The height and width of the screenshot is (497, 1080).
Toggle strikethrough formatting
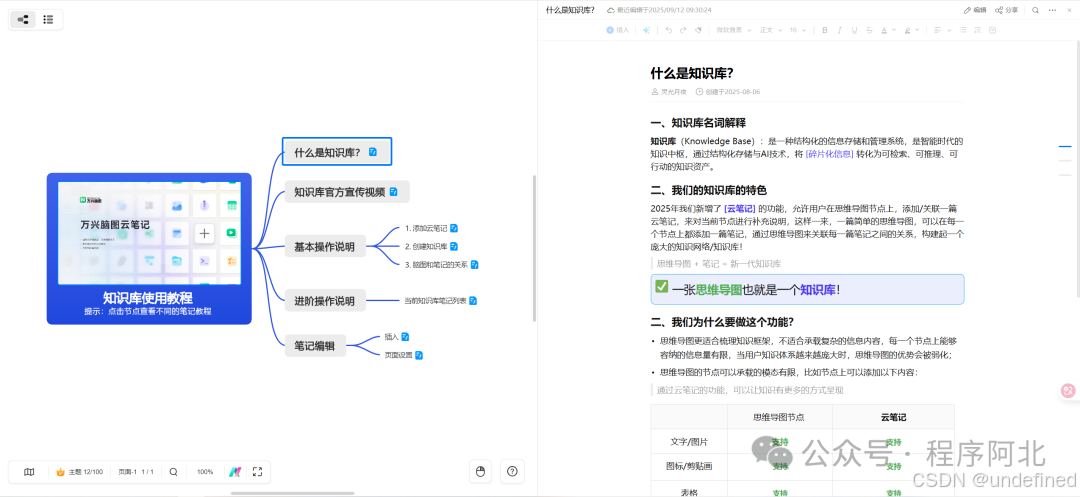click(870, 30)
